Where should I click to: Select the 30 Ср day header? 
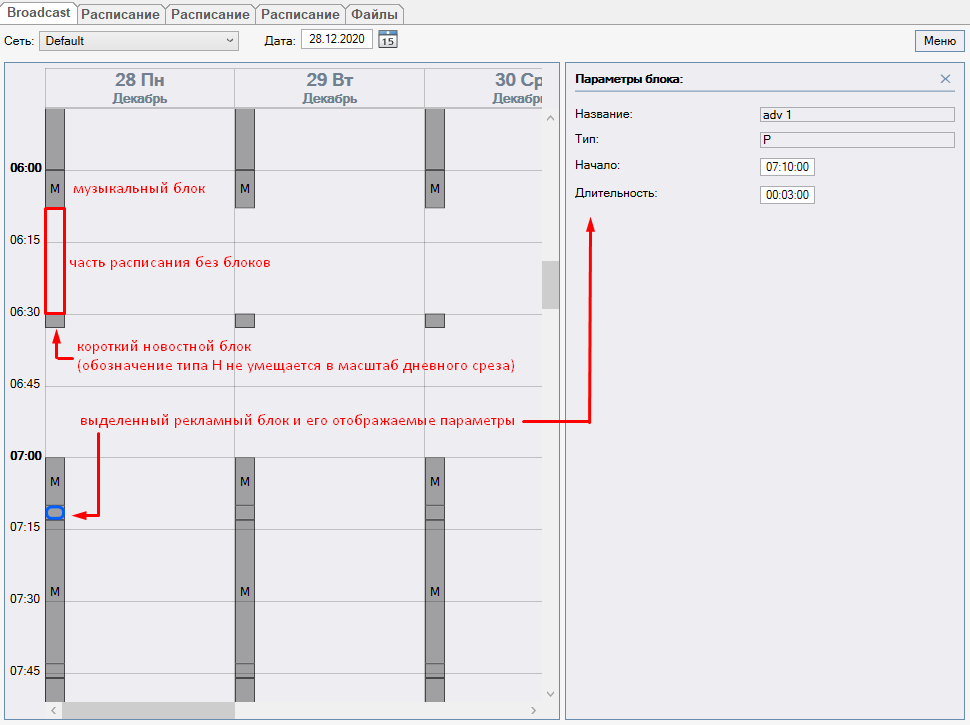pos(484,88)
